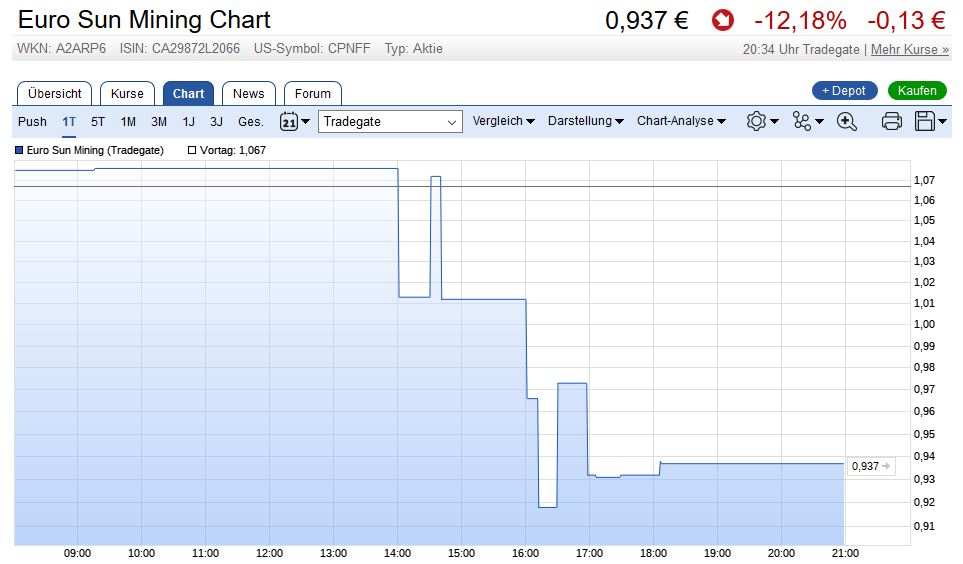Screen dimensions: 963x564
Task: Click the zoom magnifier icon
Action: pyautogui.click(x=847, y=121)
